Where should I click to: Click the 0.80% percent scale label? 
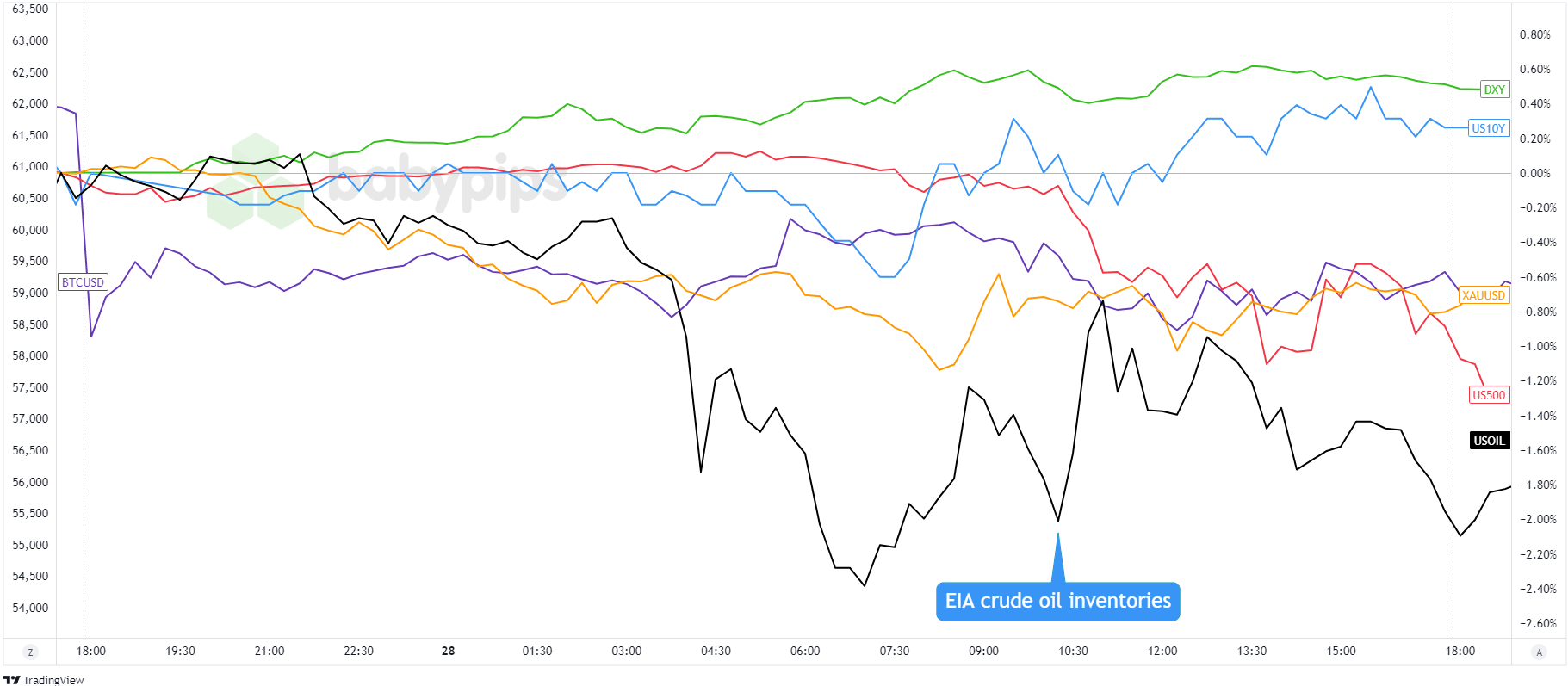point(1534,34)
